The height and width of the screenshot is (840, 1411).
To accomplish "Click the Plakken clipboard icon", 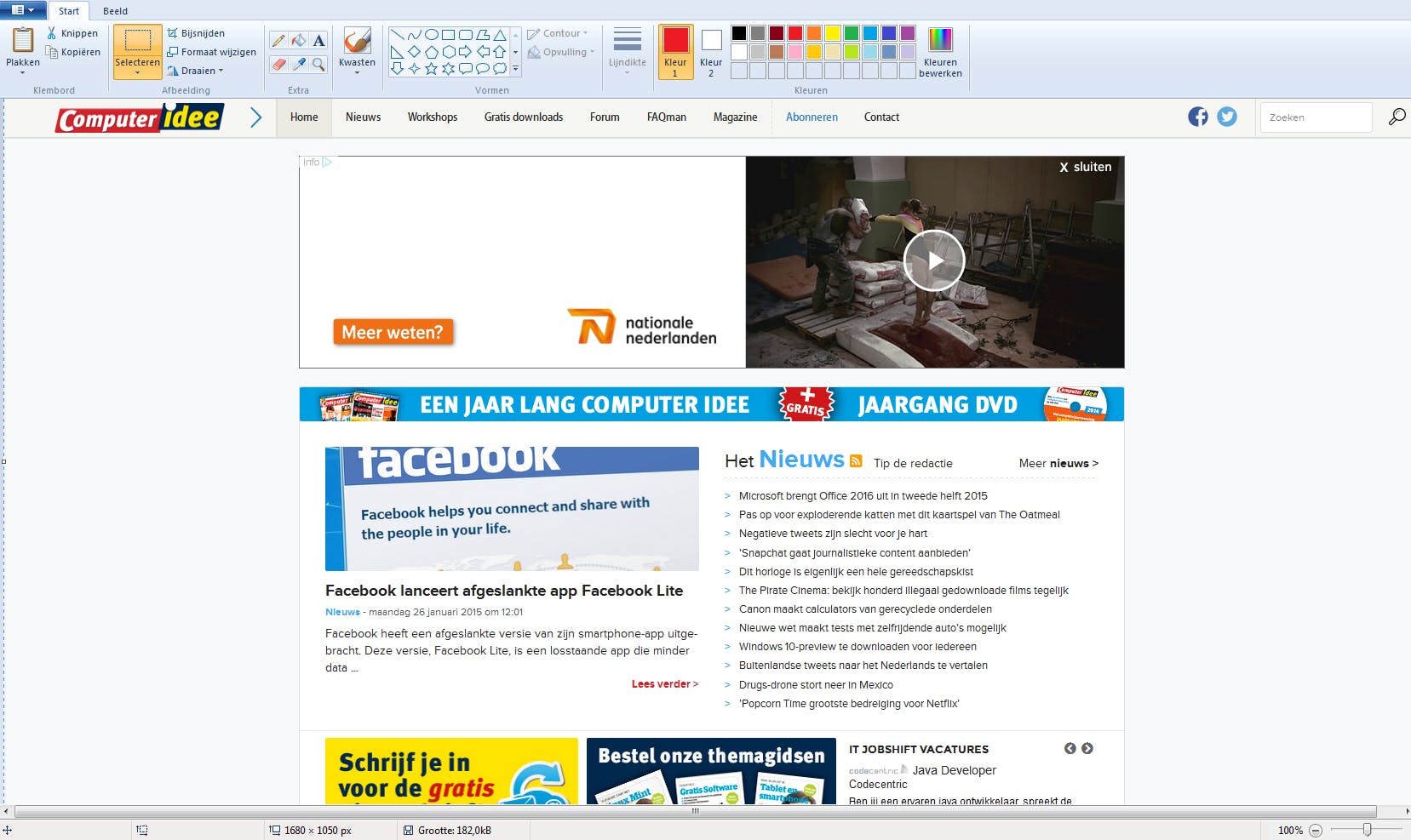I will coord(23,39).
